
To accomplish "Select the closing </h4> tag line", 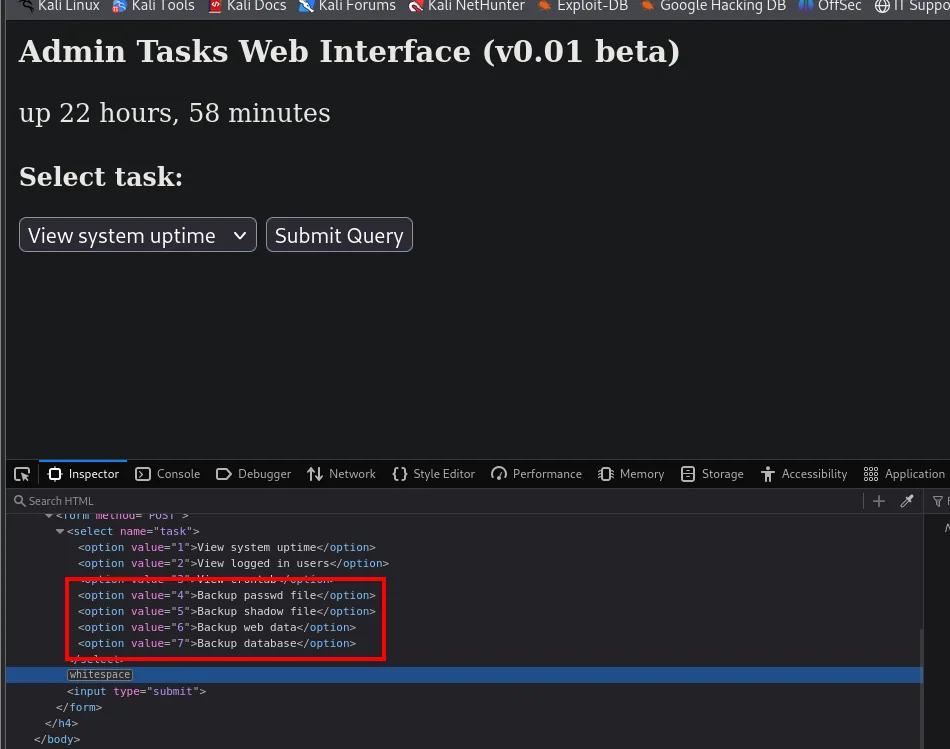I will tap(61, 724).
